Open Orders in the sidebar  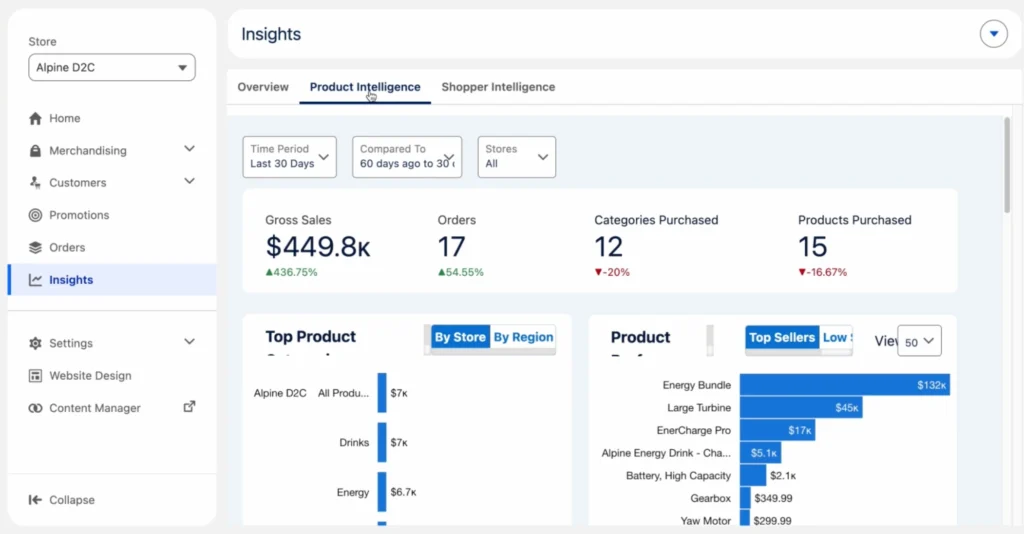click(67, 247)
